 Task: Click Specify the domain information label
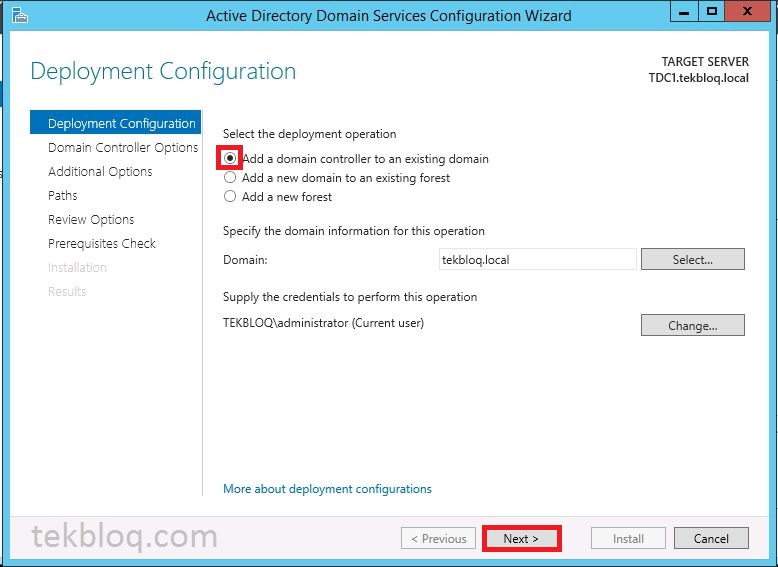(x=354, y=231)
